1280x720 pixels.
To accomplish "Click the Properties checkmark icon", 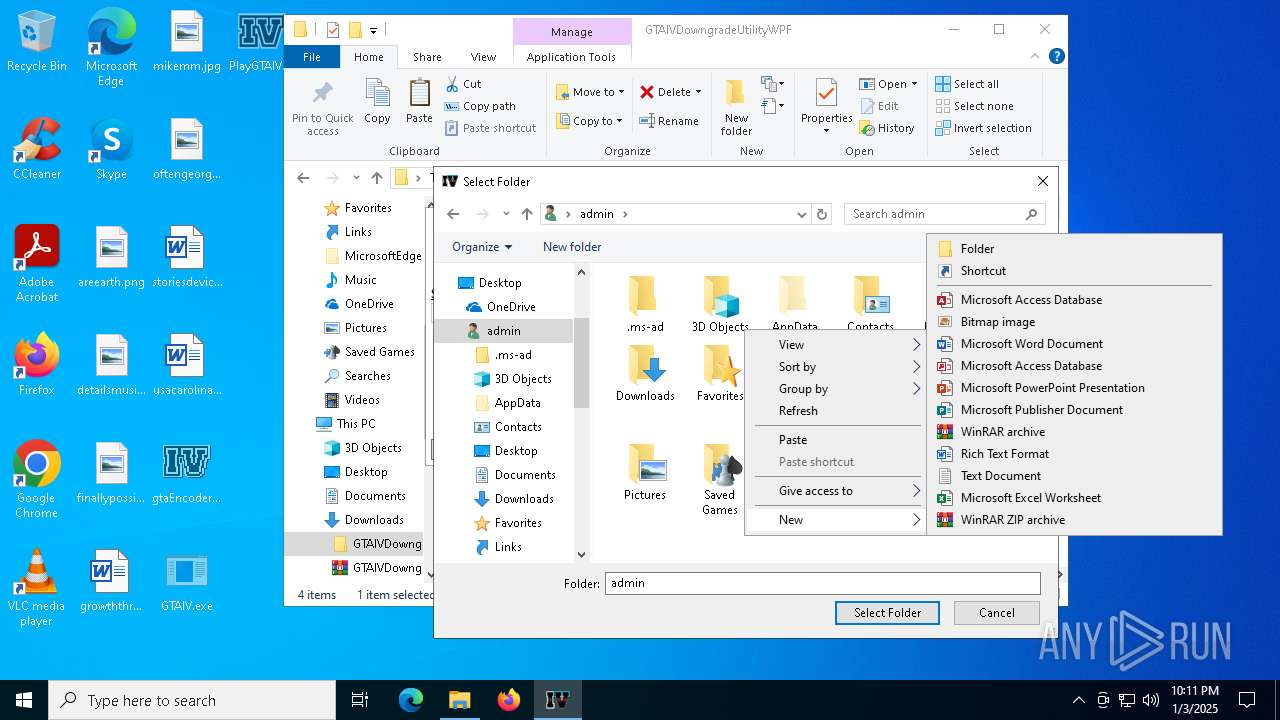I will pyautogui.click(x=826, y=94).
